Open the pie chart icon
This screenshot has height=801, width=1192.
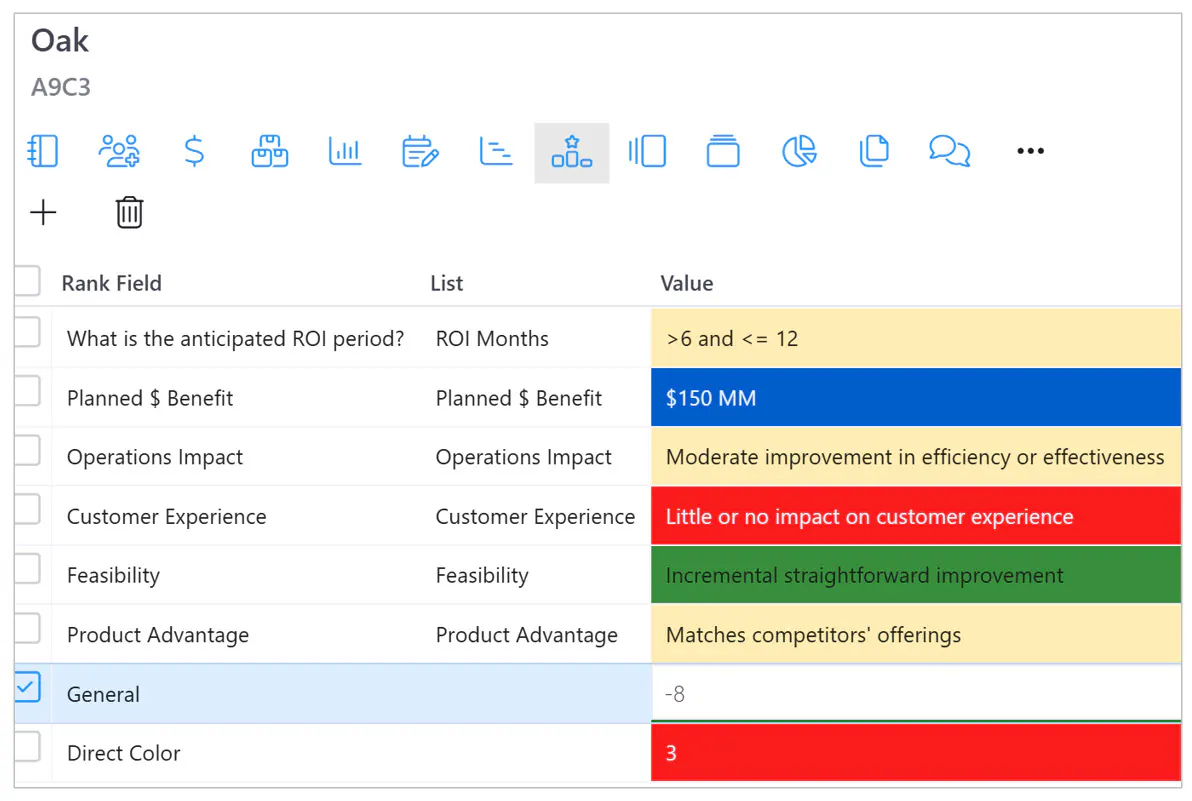tap(799, 150)
